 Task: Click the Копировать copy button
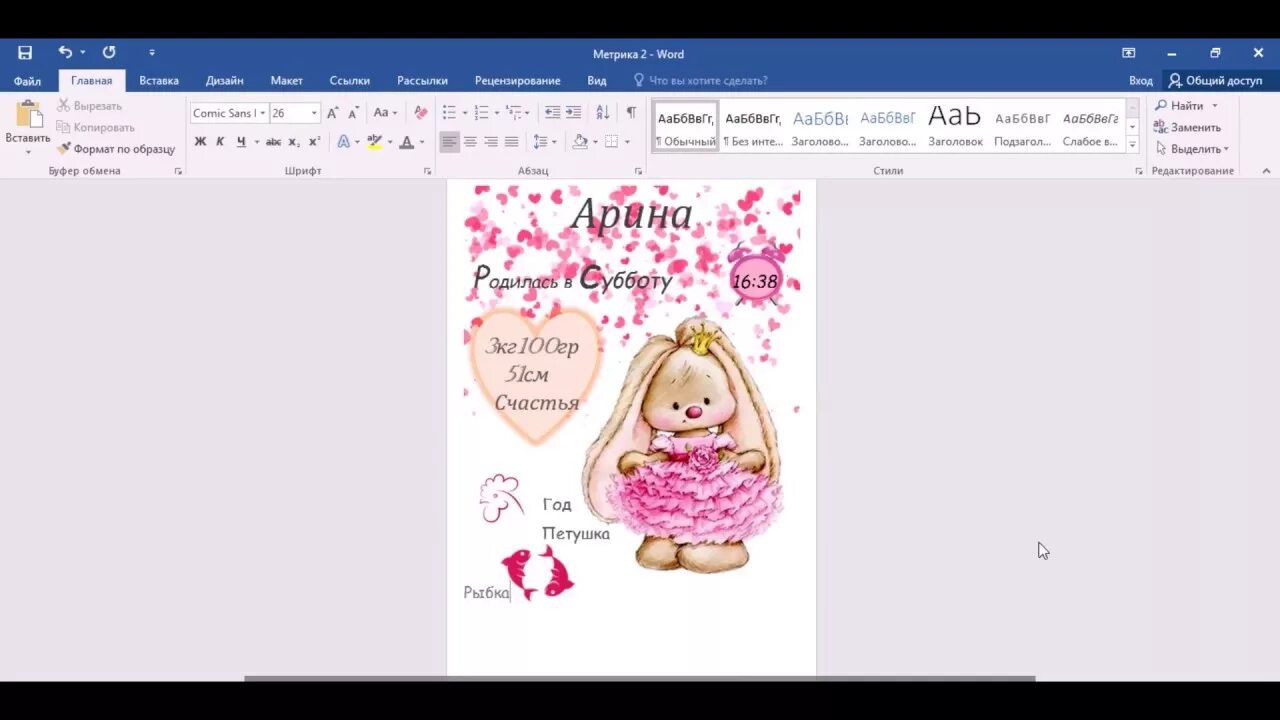(x=95, y=127)
